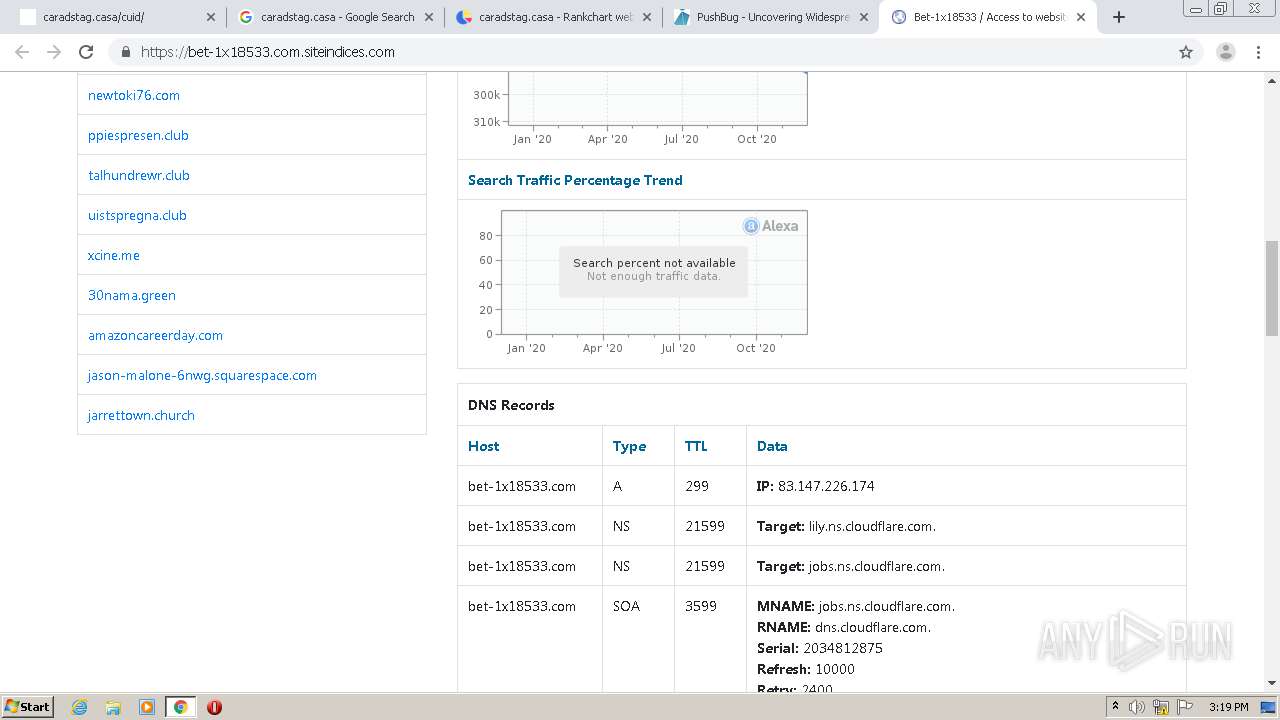Click the Host column header
Image resolution: width=1280 pixels, height=720 pixels.
click(483, 446)
